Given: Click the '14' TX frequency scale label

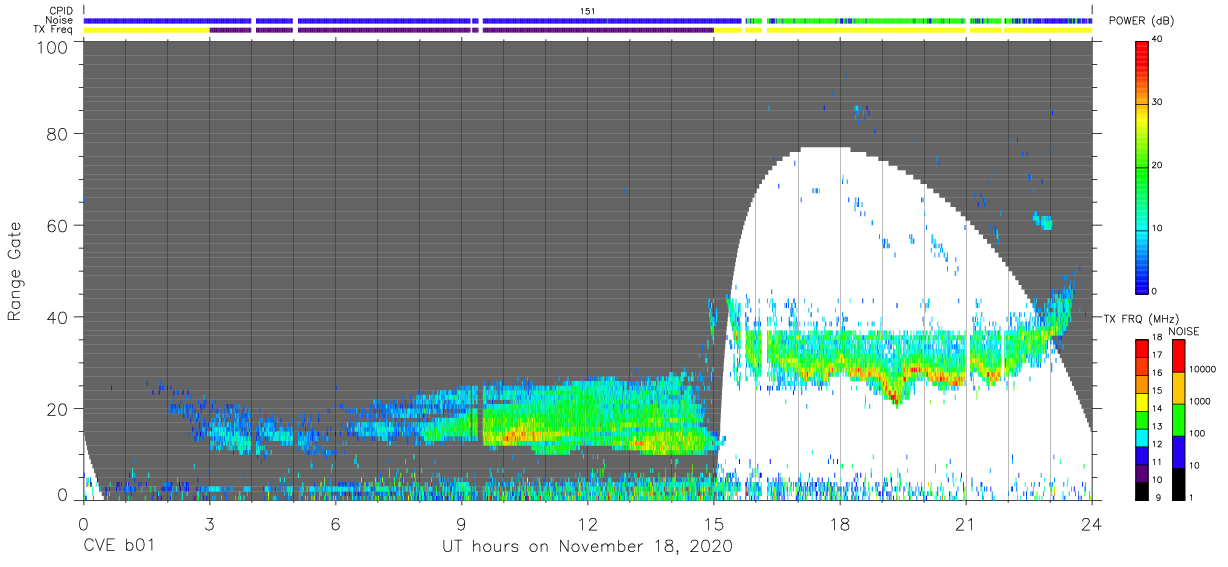Looking at the screenshot, I should click(x=1157, y=409).
